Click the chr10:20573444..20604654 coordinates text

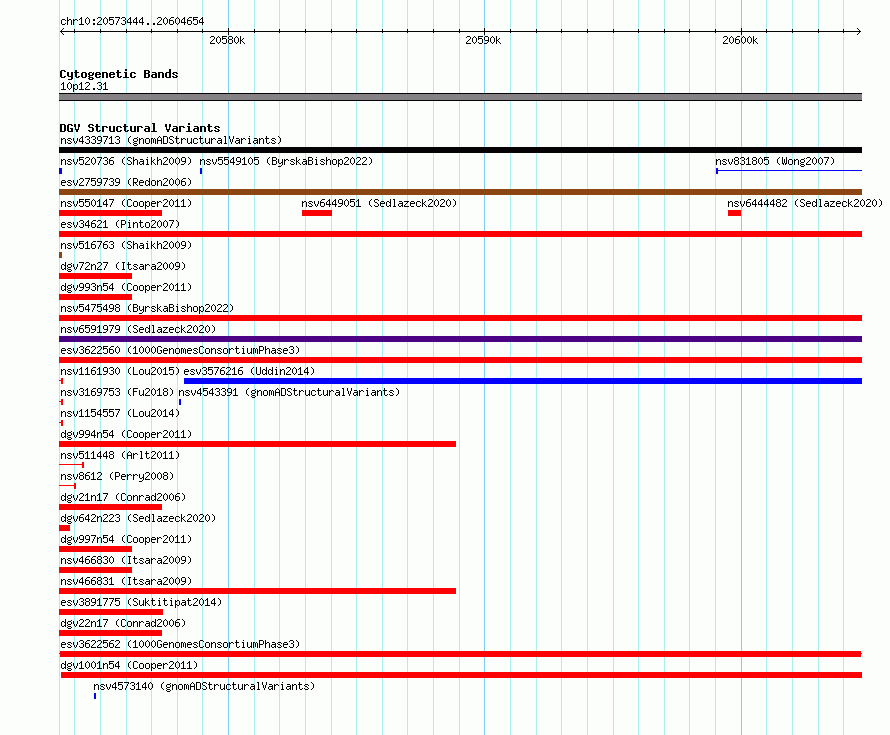tap(132, 22)
